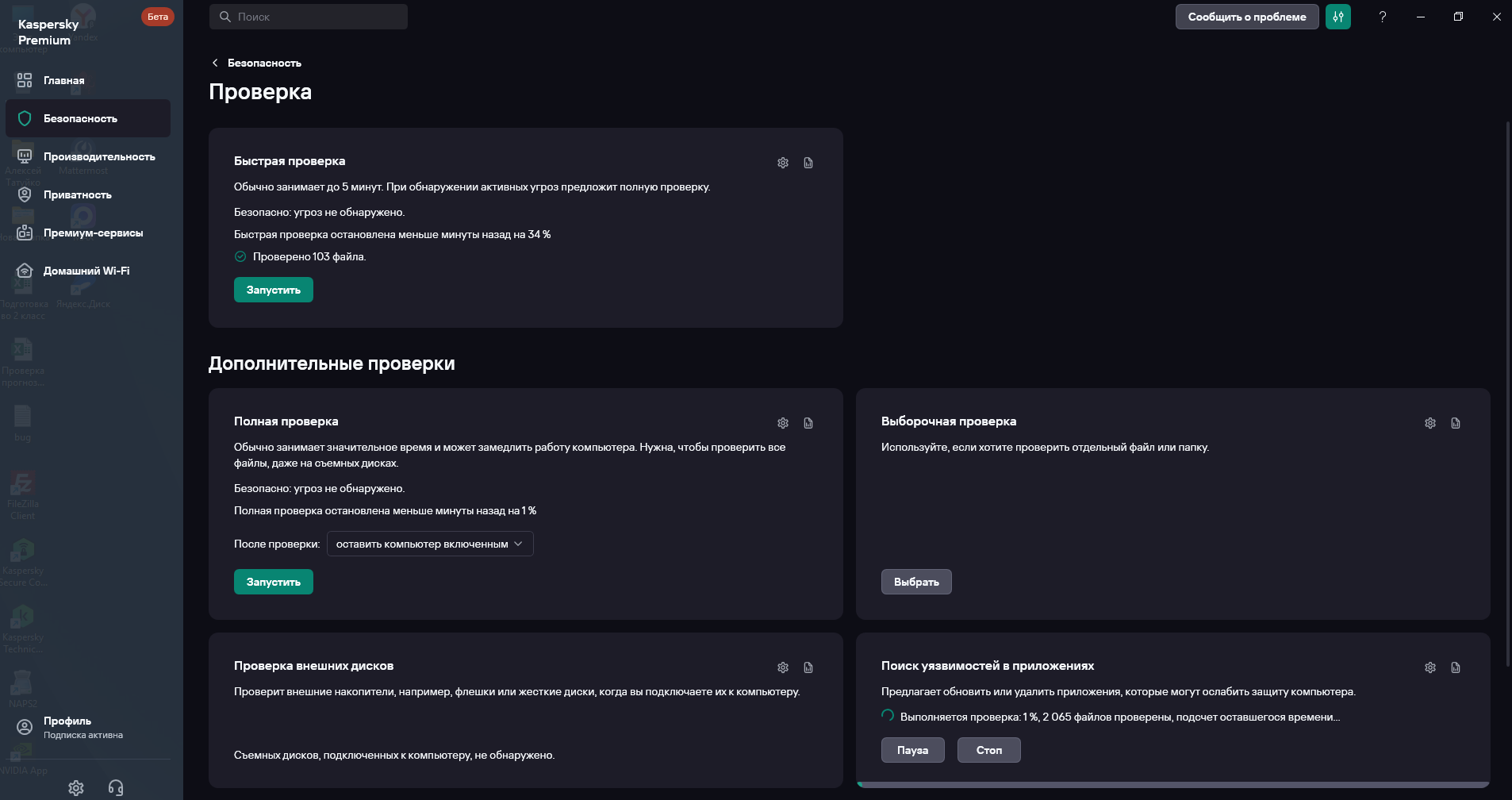Open Quick Scan settings gear

point(783,163)
